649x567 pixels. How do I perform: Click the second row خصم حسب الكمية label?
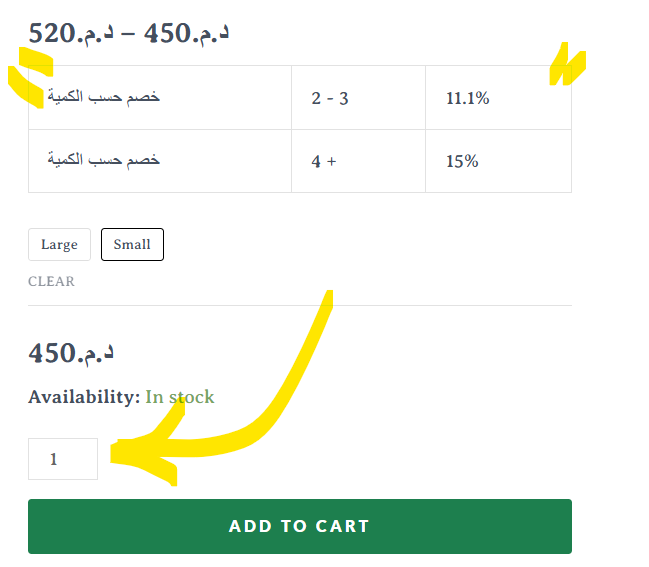coord(103,159)
